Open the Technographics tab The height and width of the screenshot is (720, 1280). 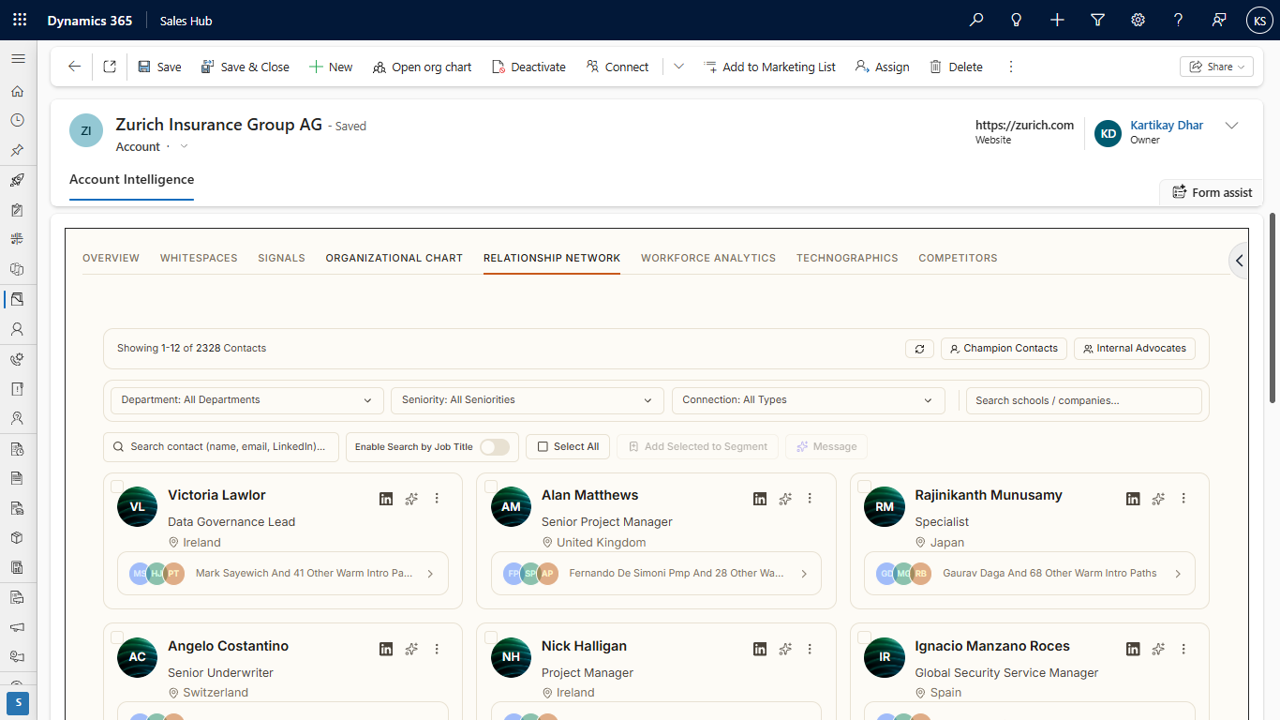pos(847,258)
